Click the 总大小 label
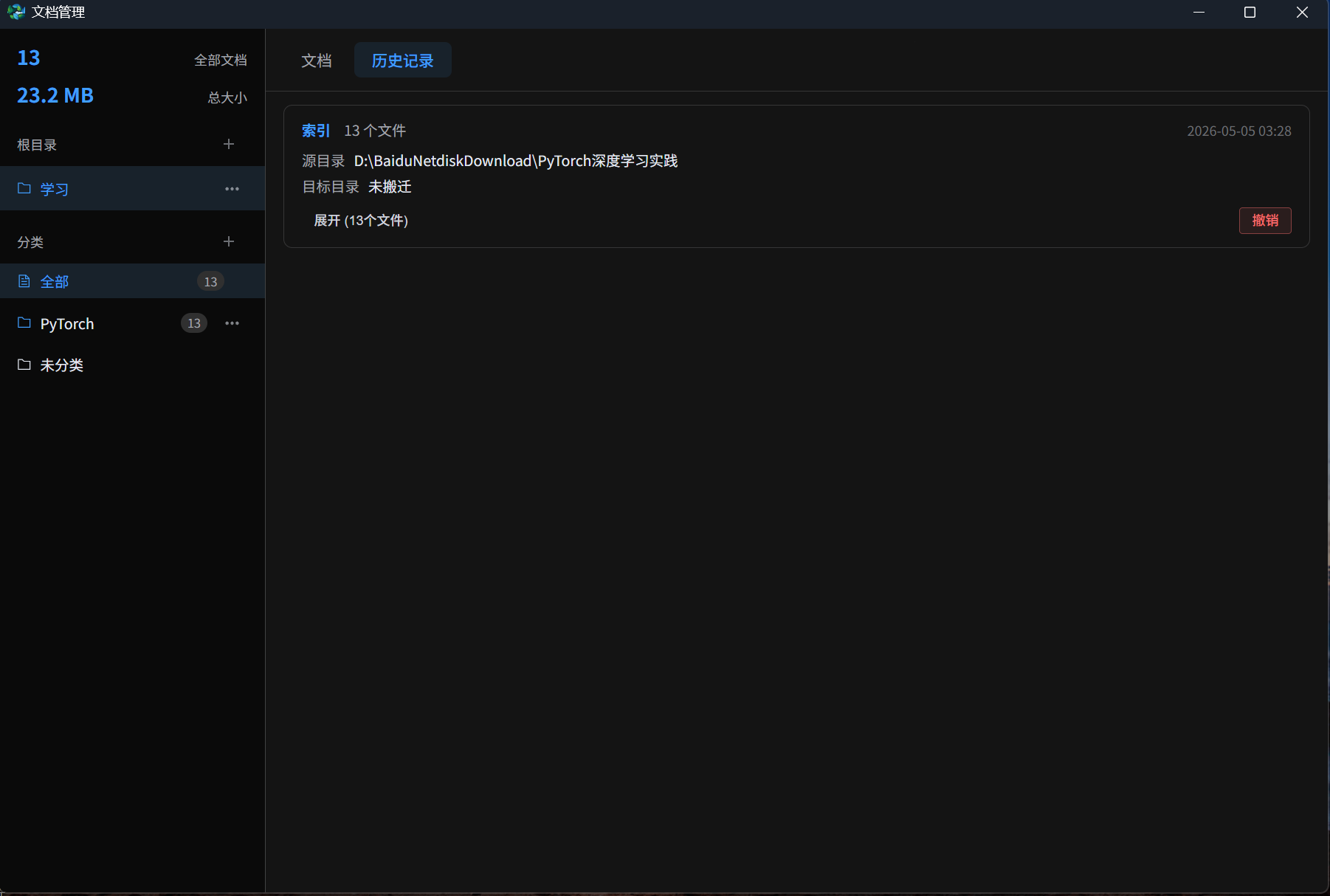The width and height of the screenshot is (1330, 896). (227, 97)
